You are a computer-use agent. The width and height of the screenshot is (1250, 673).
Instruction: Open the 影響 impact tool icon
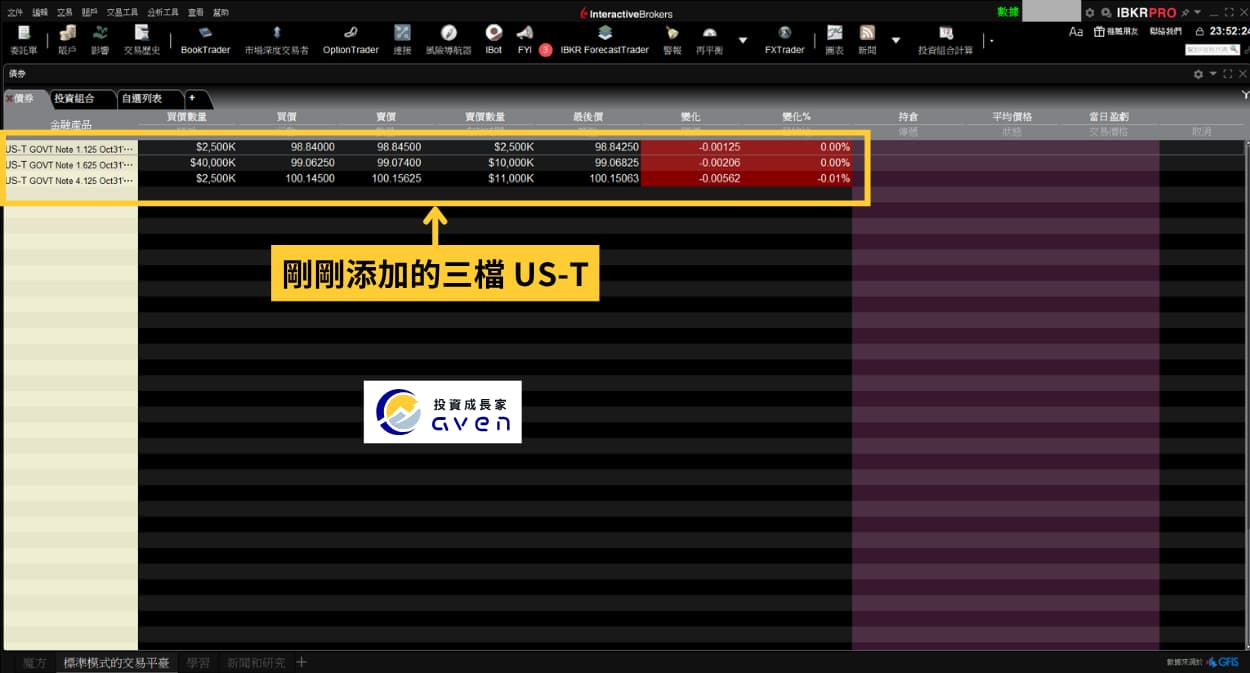pos(100,39)
